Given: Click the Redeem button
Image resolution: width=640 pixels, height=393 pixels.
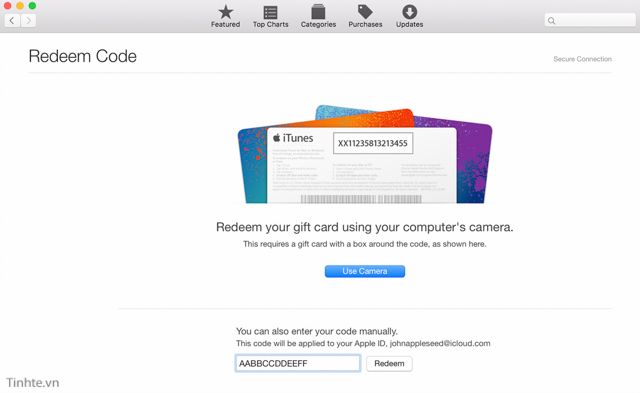Looking at the screenshot, I should pyautogui.click(x=389, y=364).
